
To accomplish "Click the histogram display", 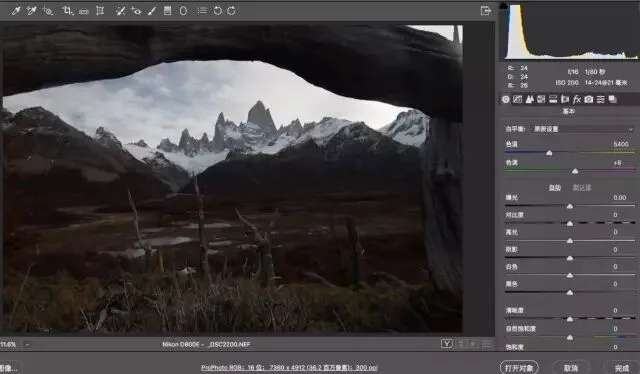I will tap(570, 31).
